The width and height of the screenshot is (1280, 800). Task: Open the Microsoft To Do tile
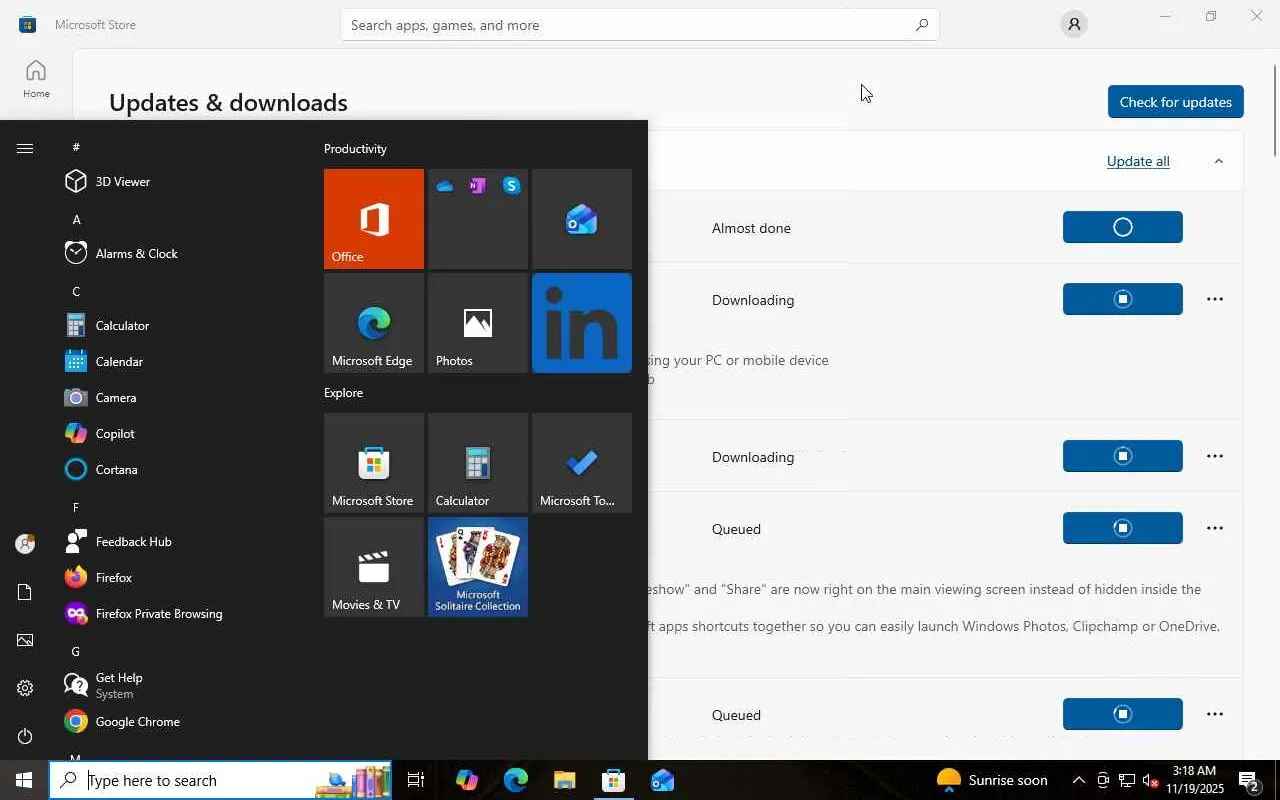pyautogui.click(x=582, y=463)
